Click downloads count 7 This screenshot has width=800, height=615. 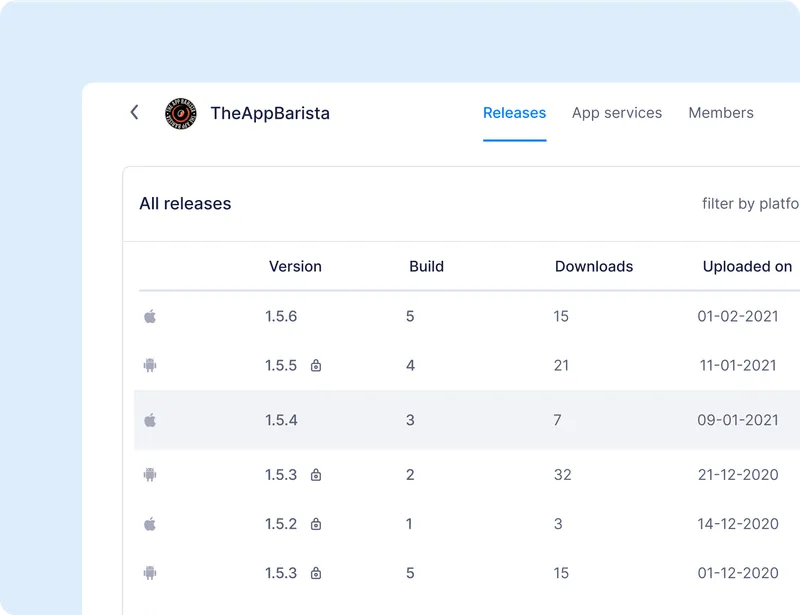tap(557, 420)
